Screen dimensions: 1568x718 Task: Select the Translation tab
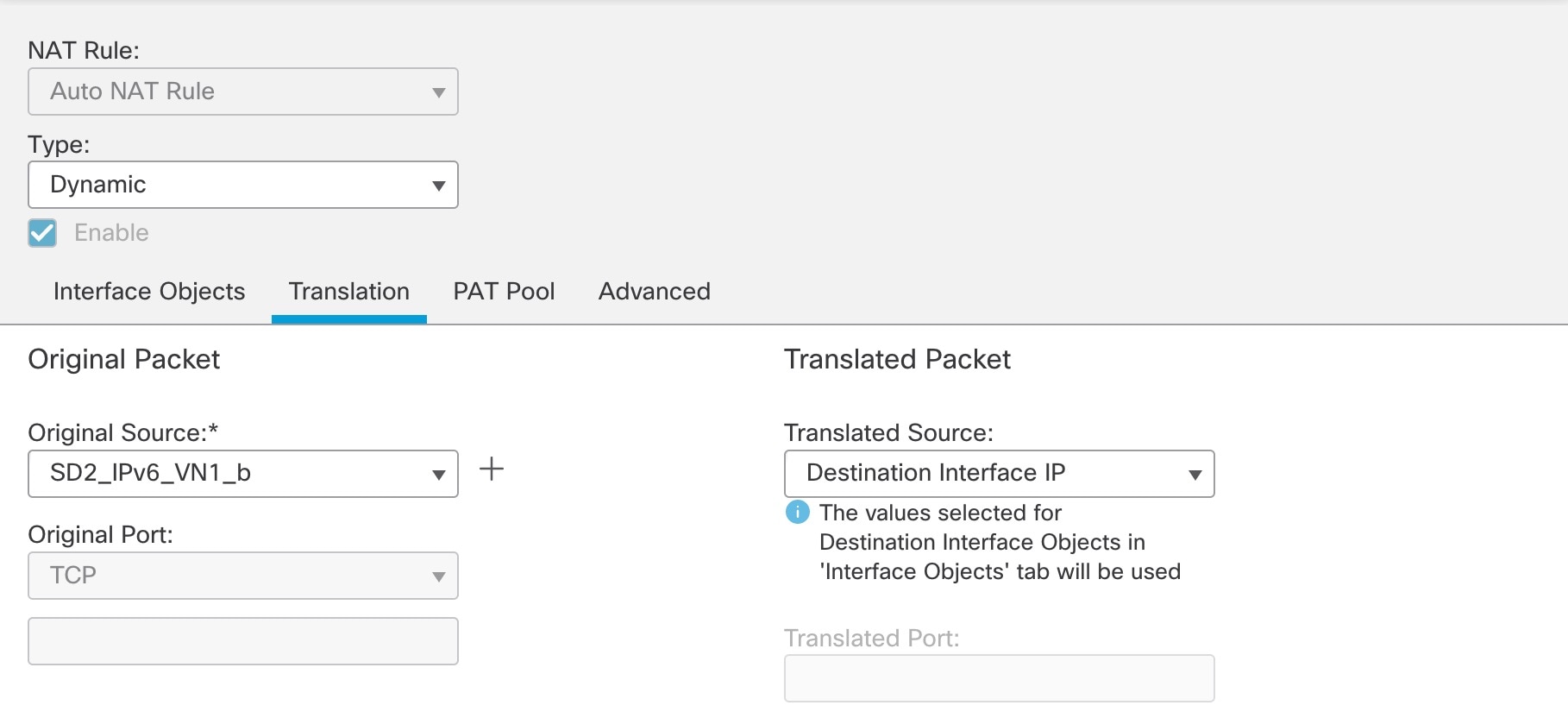click(x=349, y=292)
